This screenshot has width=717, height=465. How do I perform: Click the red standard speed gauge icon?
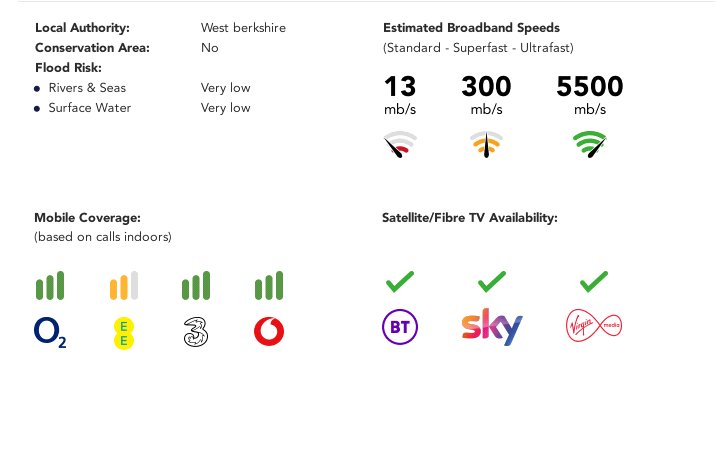tap(400, 144)
